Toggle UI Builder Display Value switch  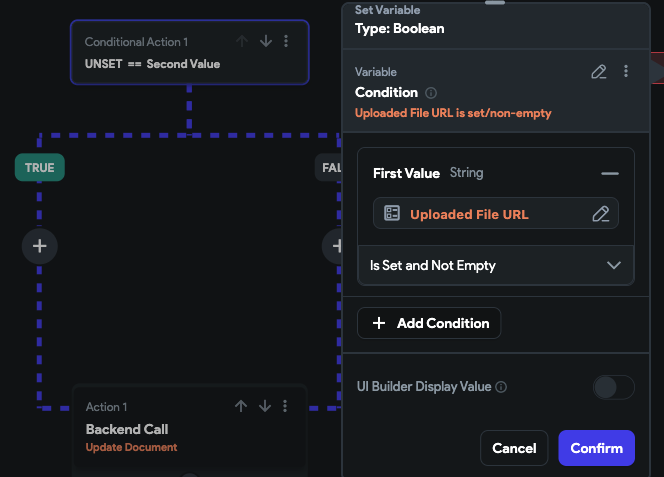point(614,387)
